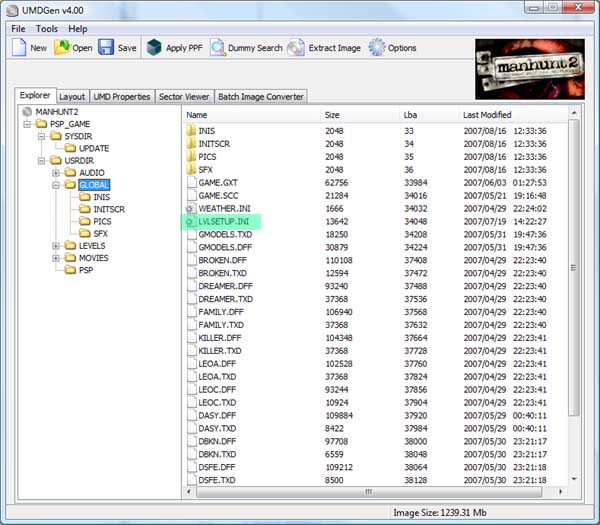Select the MANHUNT2 disc root icon
600x525 pixels.
tap(27, 112)
